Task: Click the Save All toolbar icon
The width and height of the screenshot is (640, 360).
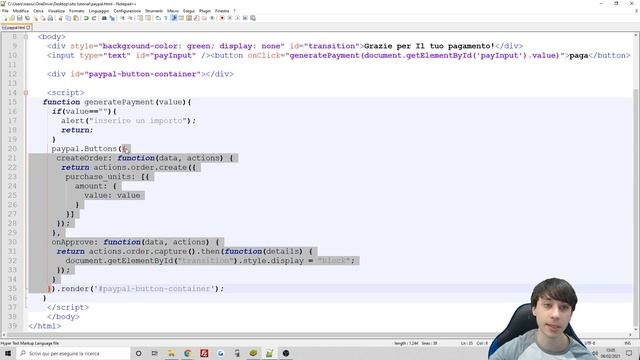Action: [27, 18]
